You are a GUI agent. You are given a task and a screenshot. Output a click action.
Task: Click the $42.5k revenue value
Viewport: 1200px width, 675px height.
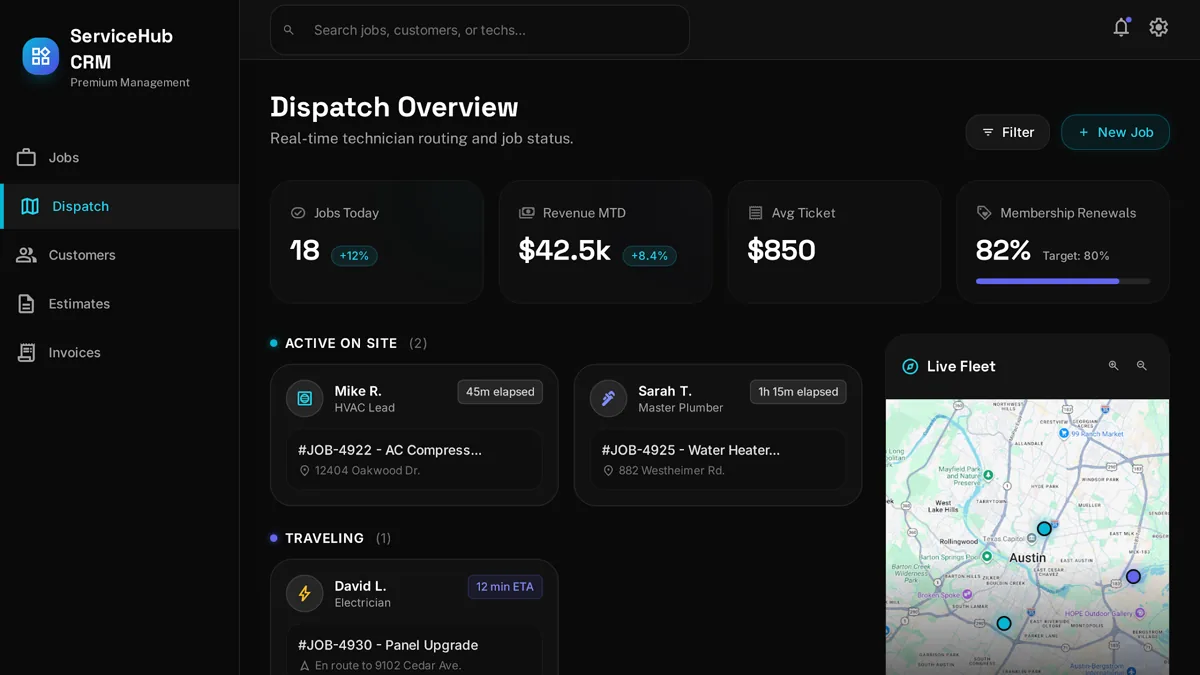564,250
